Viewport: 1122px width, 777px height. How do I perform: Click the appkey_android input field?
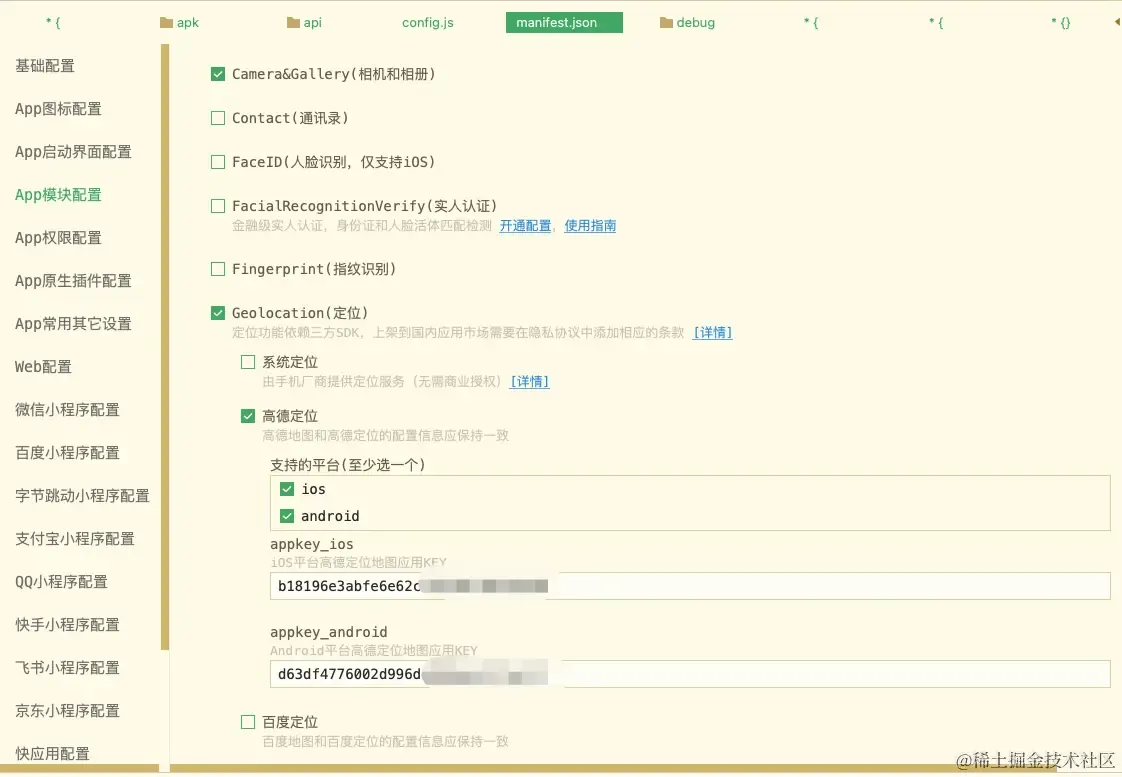pyautogui.click(x=690, y=674)
